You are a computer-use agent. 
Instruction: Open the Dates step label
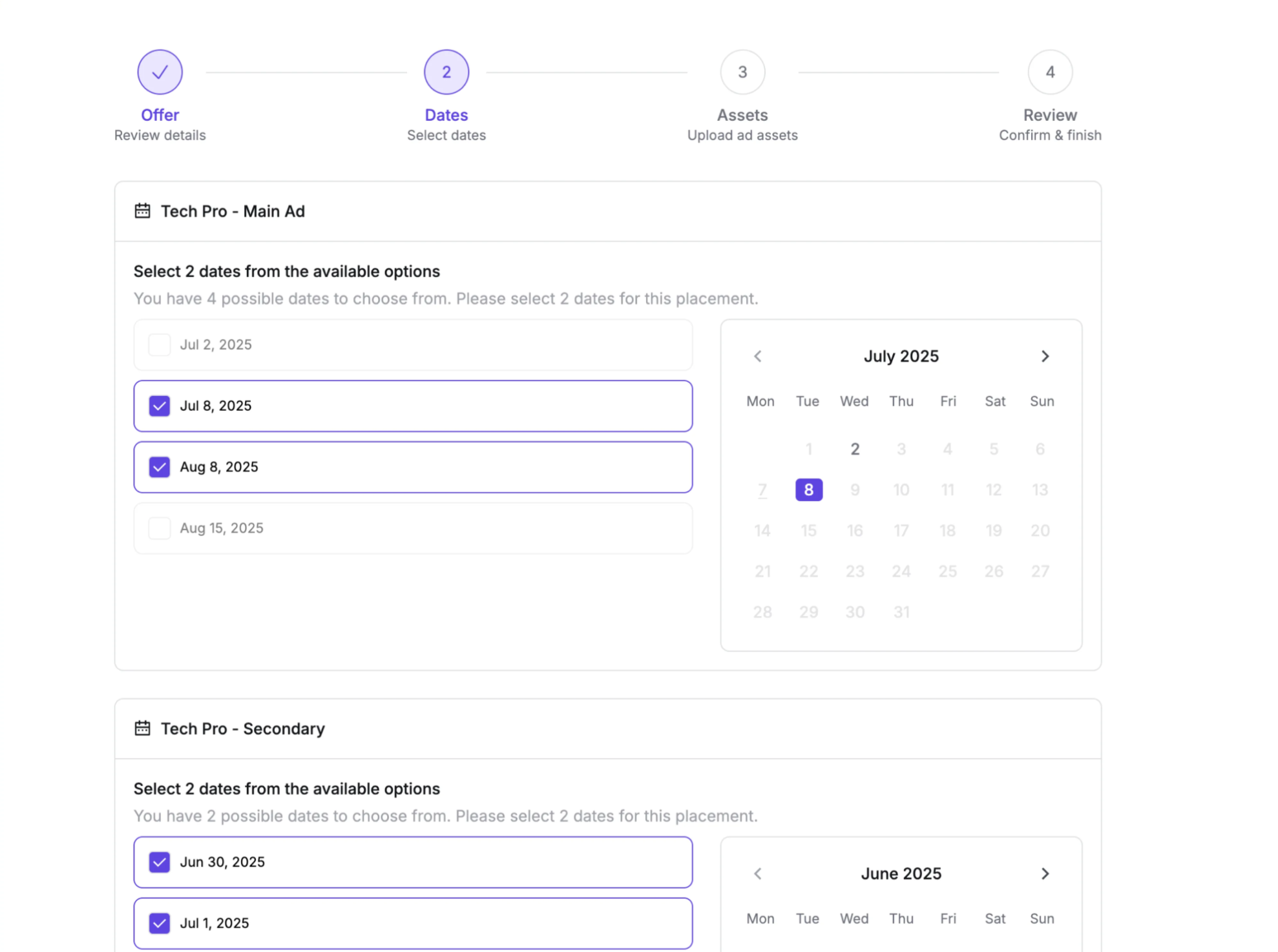click(x=446, y=115)
